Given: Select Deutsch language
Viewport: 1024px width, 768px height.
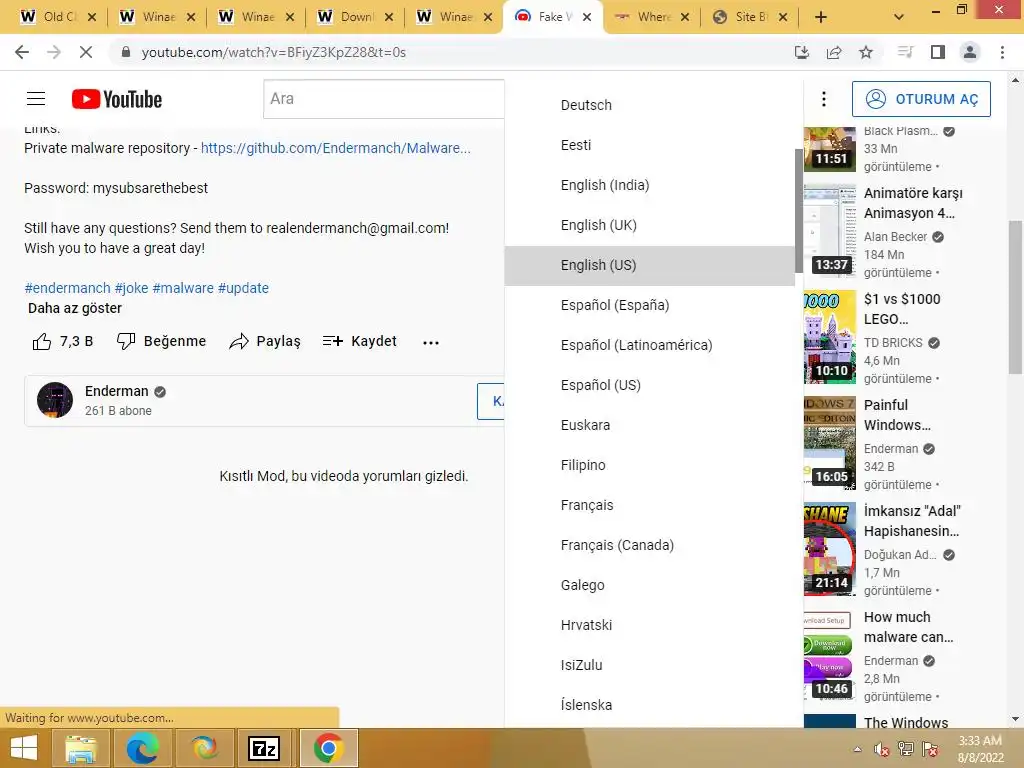Looking at the screenshot, I should (x=649, y=105).
